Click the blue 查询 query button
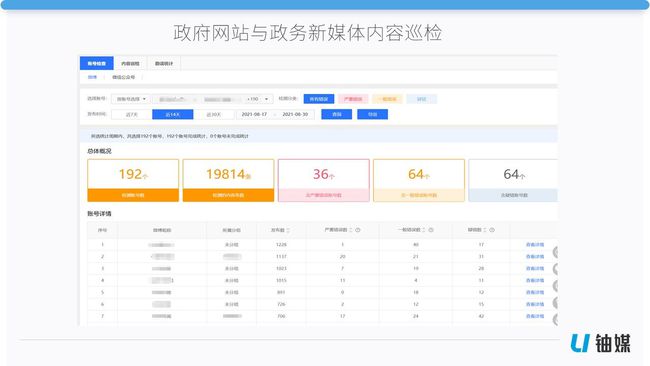Screen dimensions: 650x366 point(337,114)
